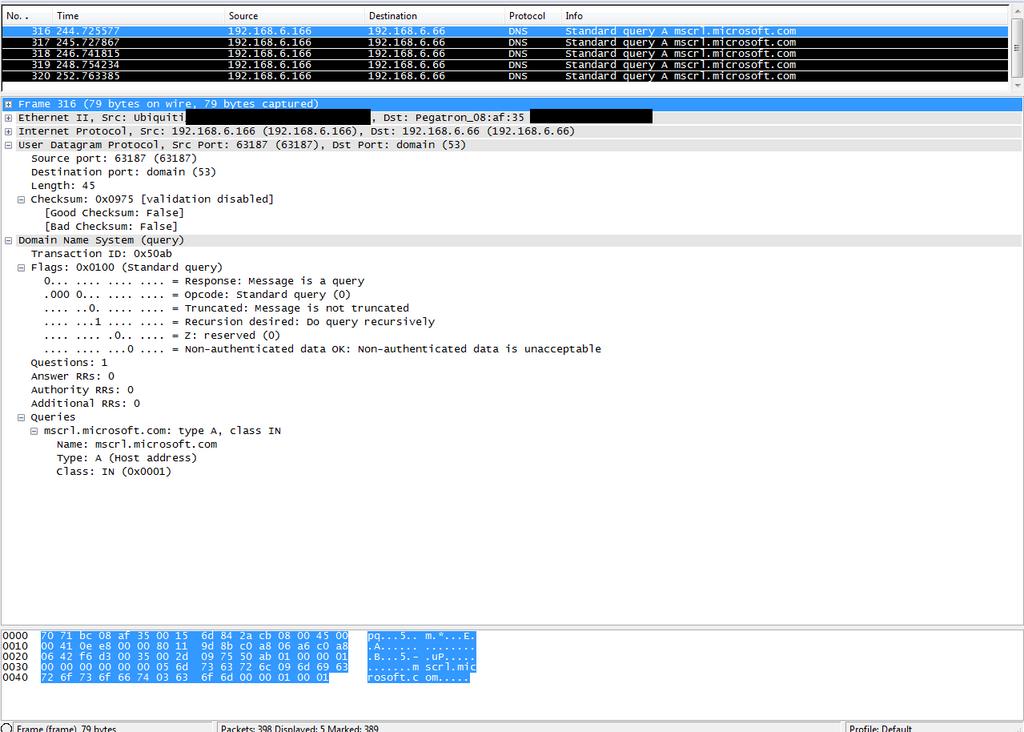Select the Class: IN (0x0001) field

[x=114, y=472]
